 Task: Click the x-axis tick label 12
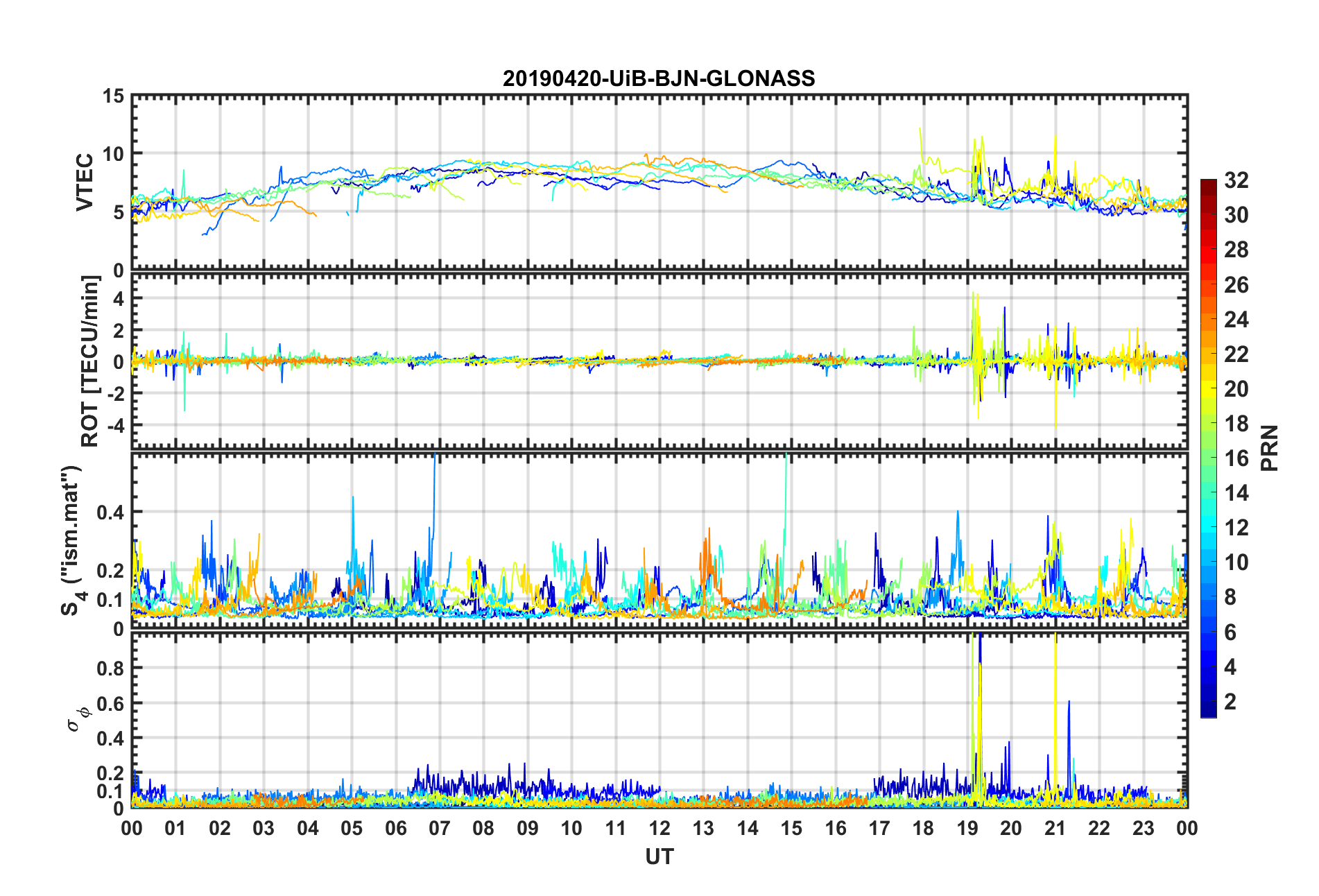coord(659,828)
